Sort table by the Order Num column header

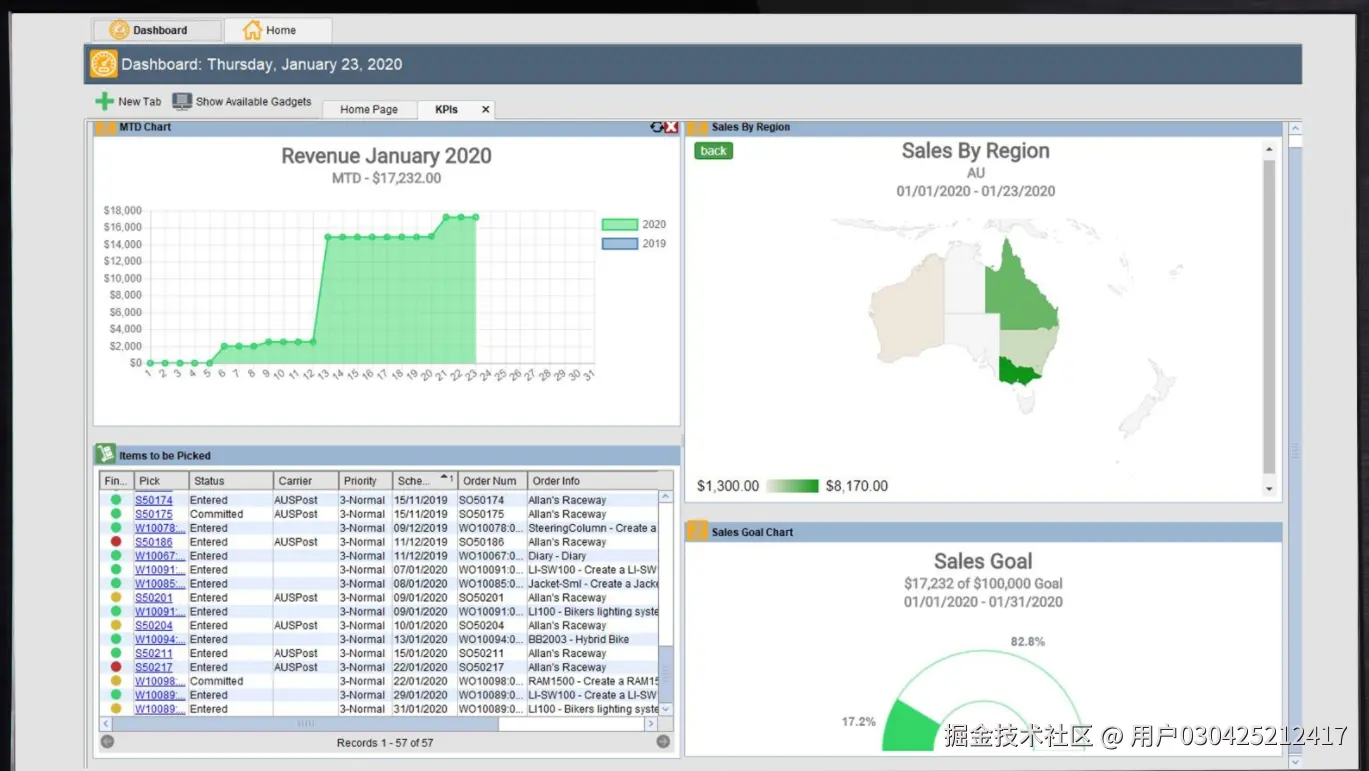(x=492, y=481)
